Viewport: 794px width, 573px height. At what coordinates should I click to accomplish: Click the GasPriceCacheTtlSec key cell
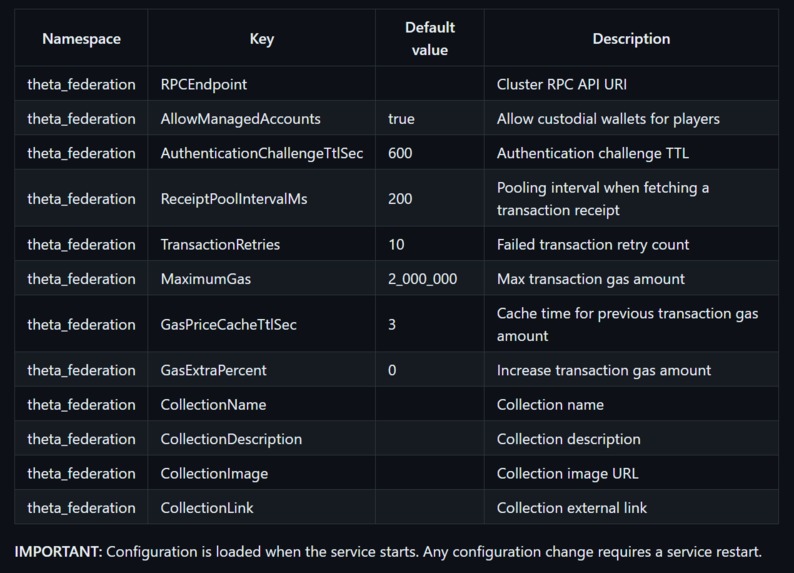pos(228,324)
